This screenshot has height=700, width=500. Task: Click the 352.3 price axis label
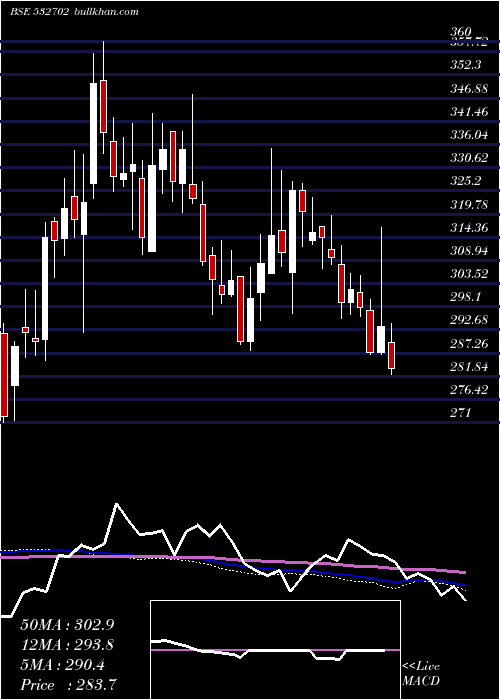[465, 65]
